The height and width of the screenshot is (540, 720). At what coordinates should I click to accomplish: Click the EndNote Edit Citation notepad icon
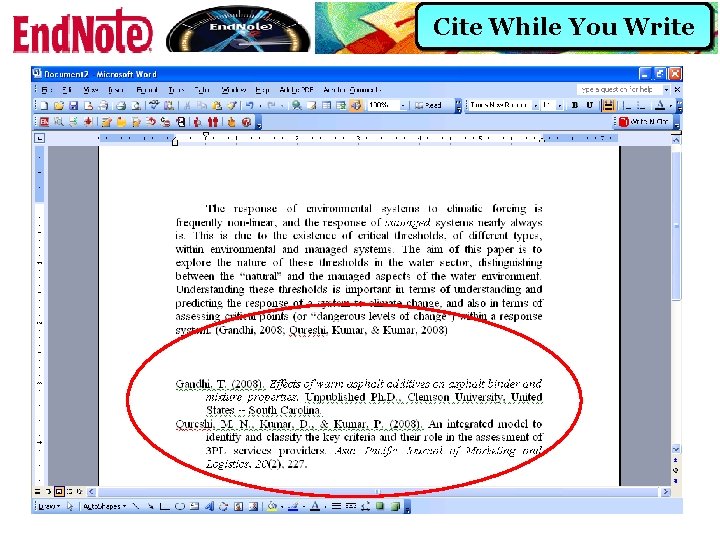107,122
